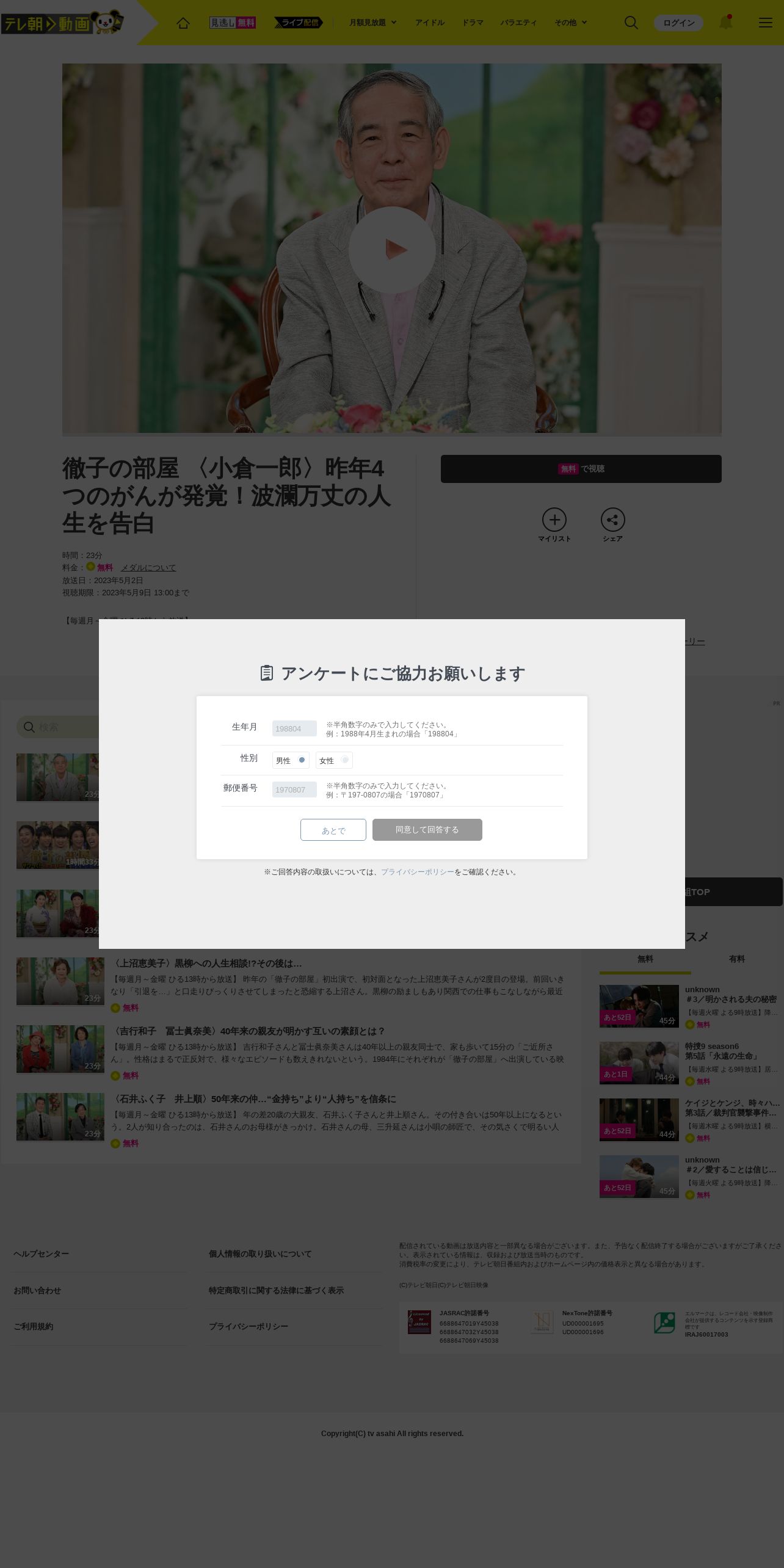The height and width of the screenshot is (1568, 784).
Task: Open unknown #2 愛することは信じ thumbnail
Action: click(639, 1177)
